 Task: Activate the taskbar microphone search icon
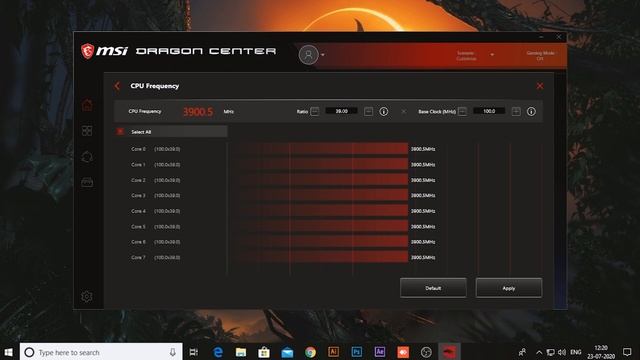pos(173,352)
